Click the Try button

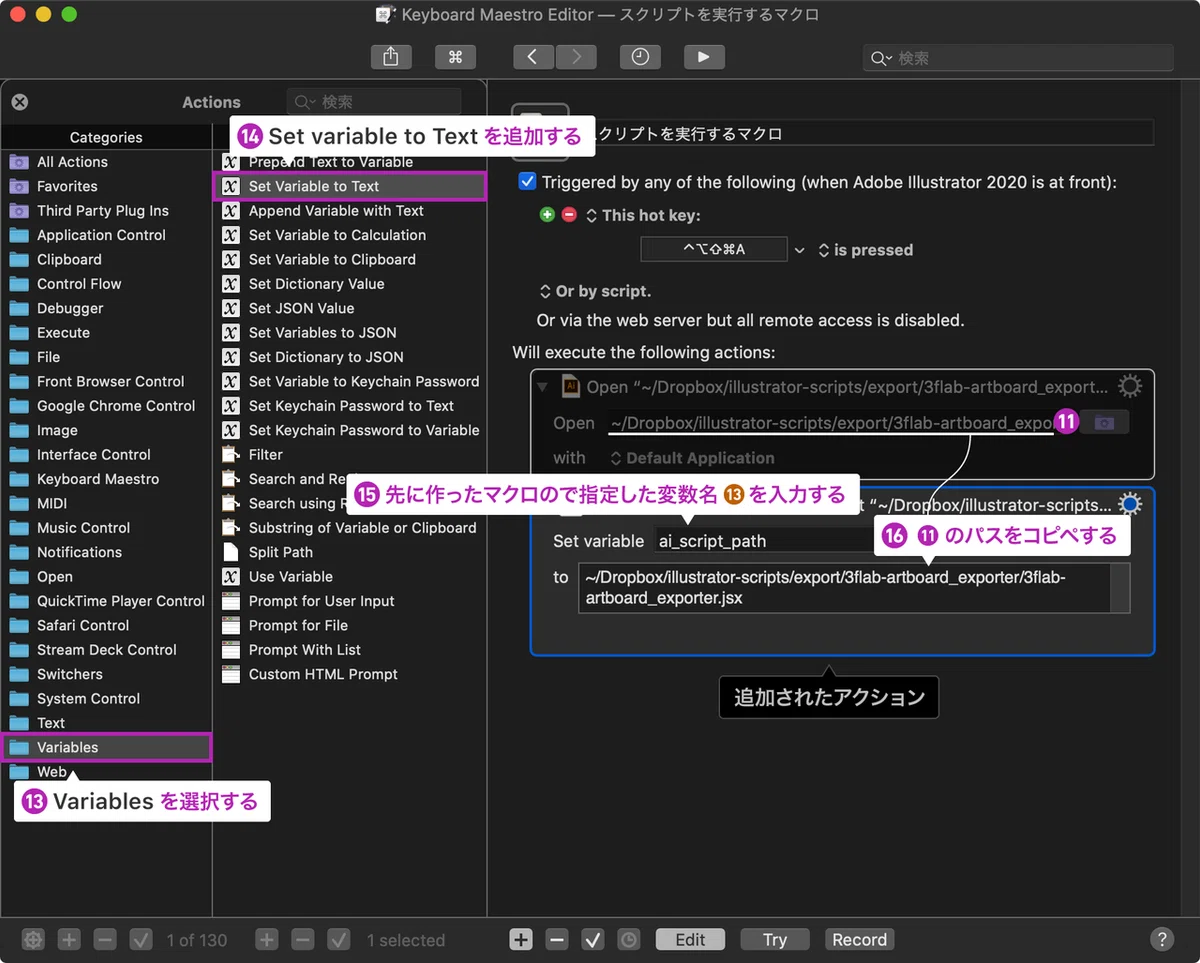[x=775, y=940]
